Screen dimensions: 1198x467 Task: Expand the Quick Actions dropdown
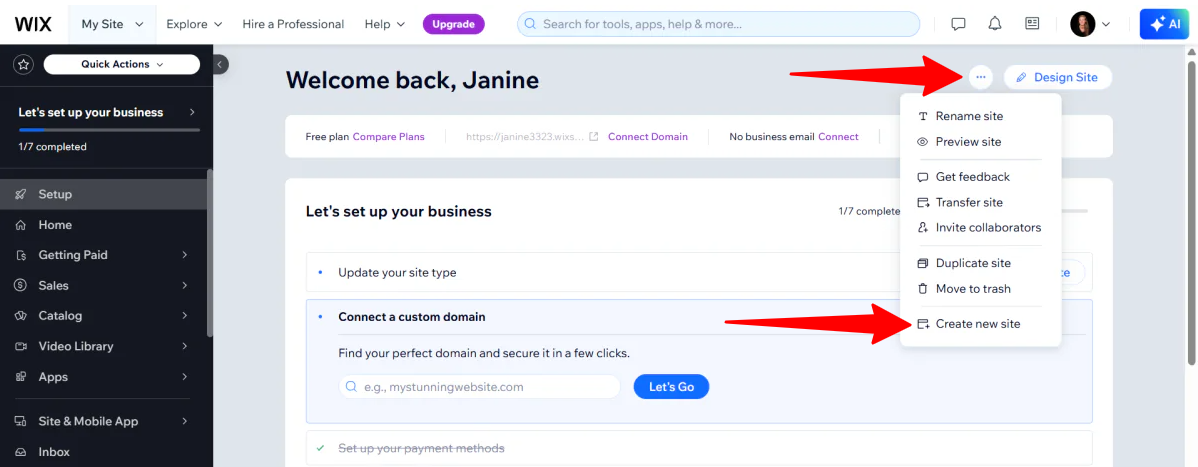click(x=121, y=64)
